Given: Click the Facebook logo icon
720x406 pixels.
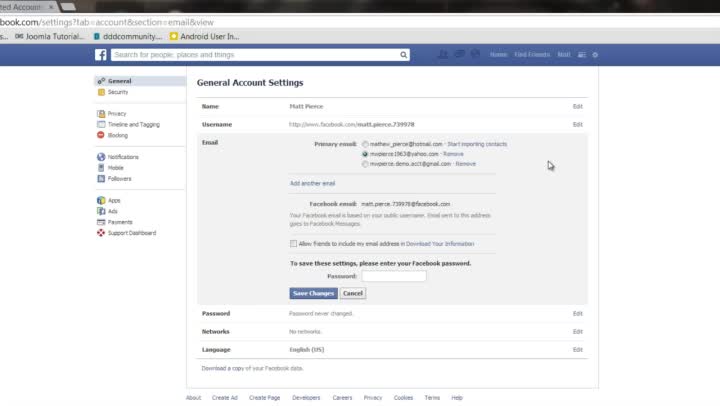Looking at the screenshot, I should [101, 55].
